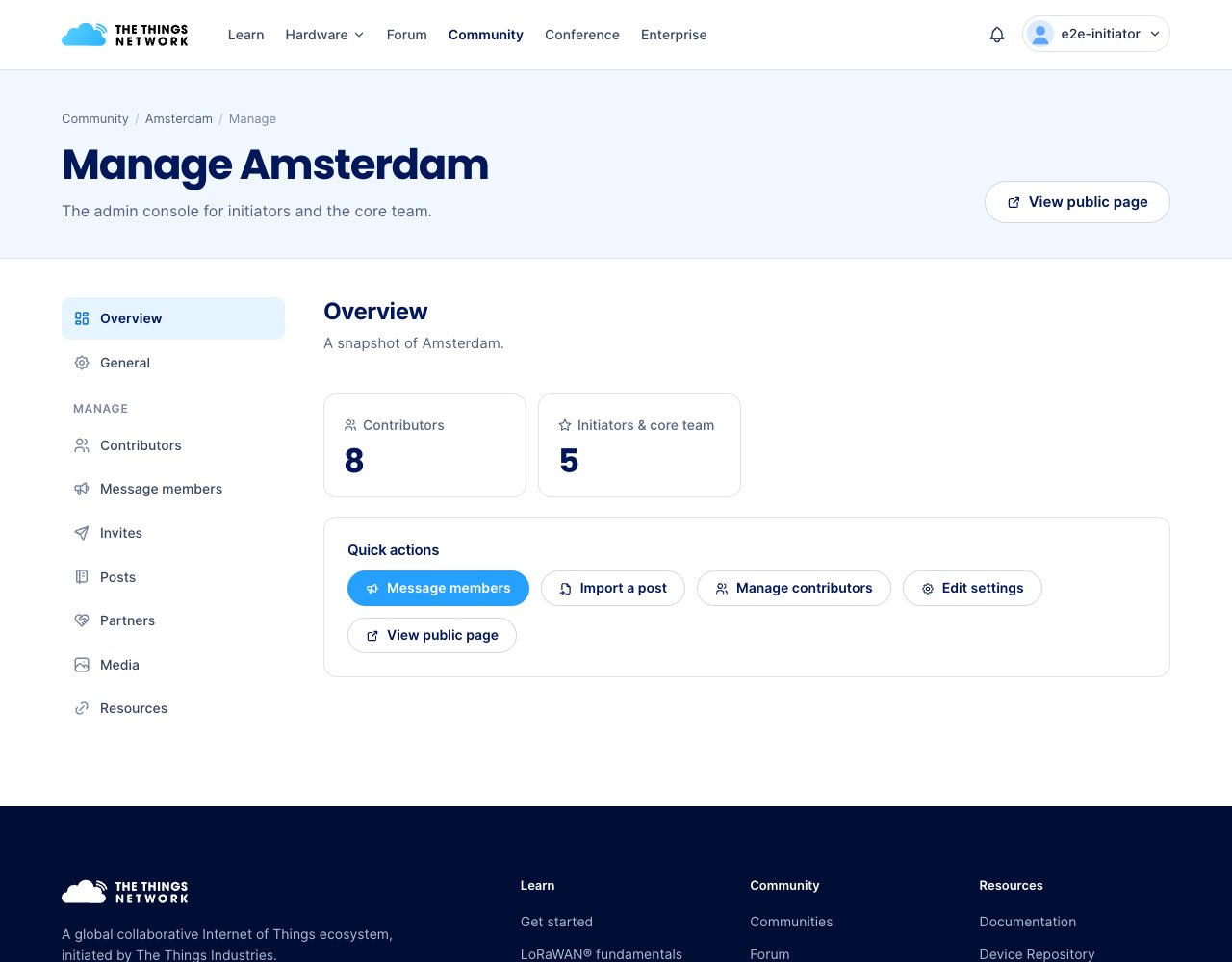1232x962 pixels.
Task: Click The Things Network cloud logo in header
Action: click(x=125, y=35)
